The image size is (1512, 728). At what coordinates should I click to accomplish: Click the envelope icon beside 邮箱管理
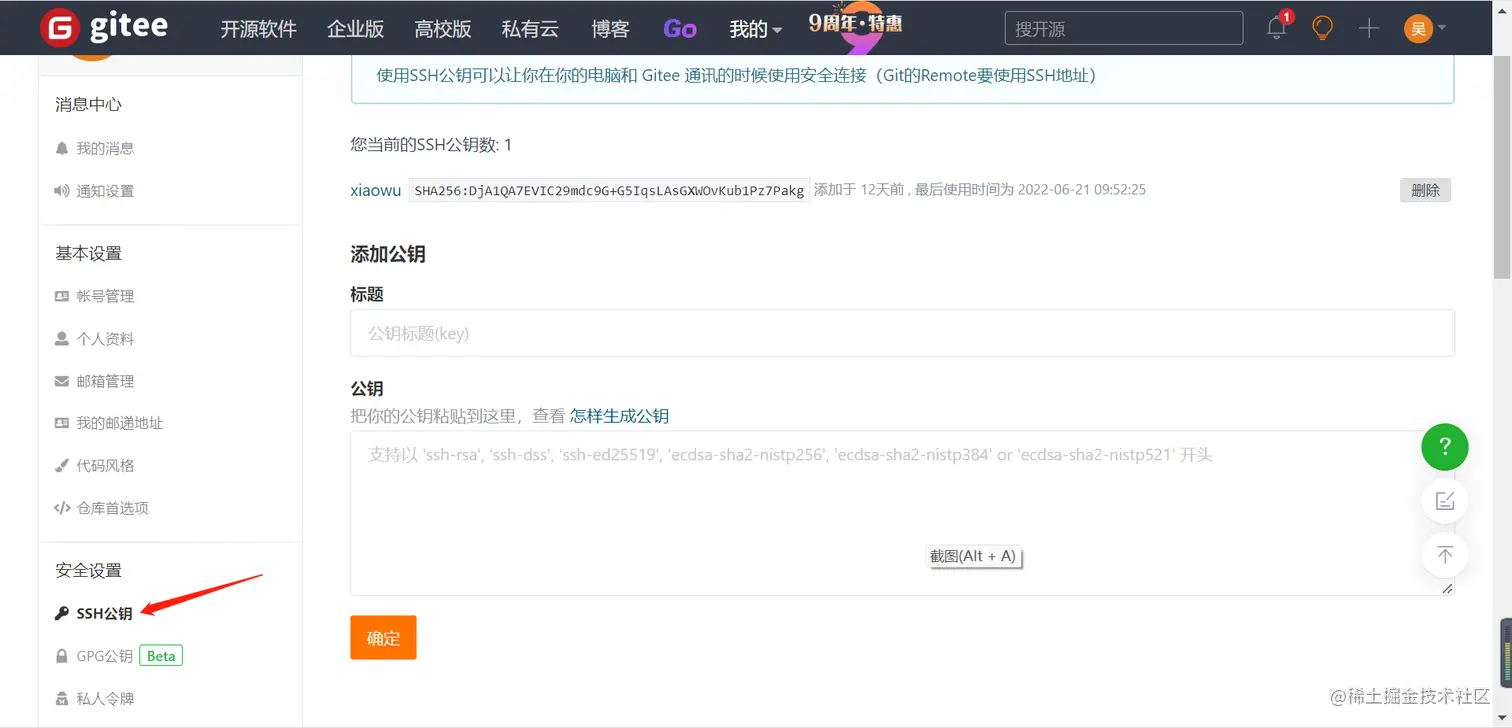pyautogui.click(x=62, y=381)
